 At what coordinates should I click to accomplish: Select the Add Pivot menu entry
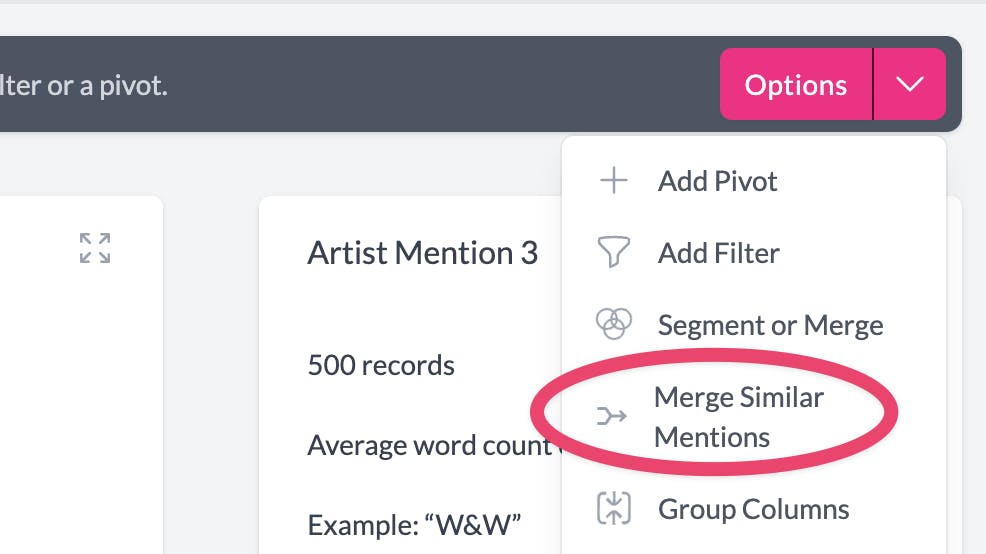[717, 181]
